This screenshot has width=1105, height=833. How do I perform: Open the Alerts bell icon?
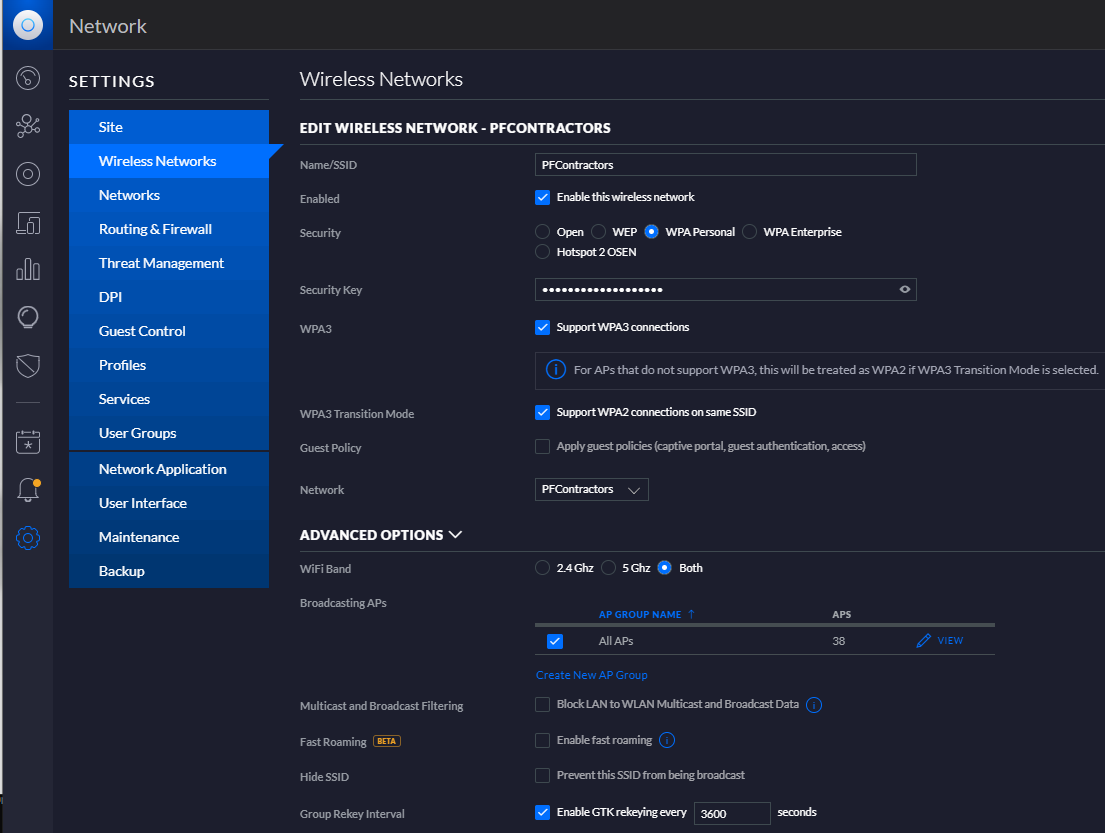28,490
